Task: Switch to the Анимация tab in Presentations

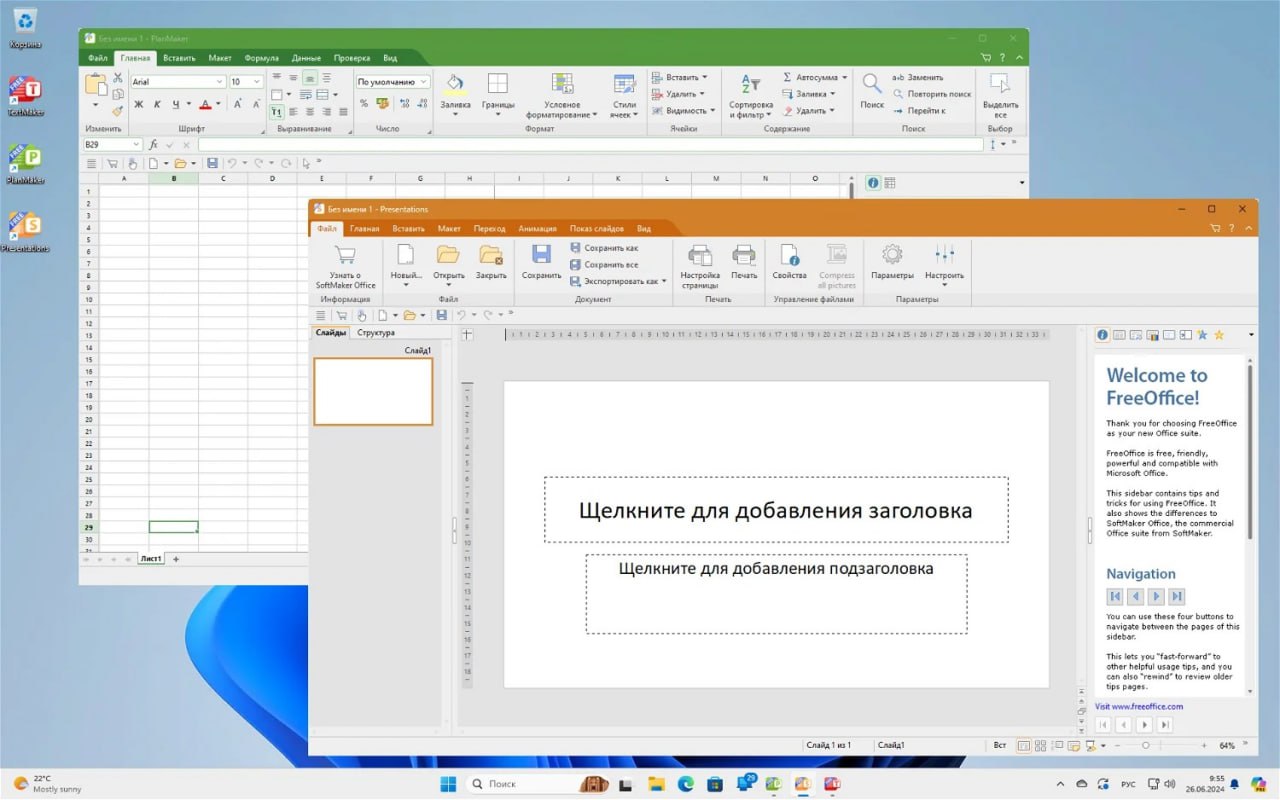Action: [537, 229]
